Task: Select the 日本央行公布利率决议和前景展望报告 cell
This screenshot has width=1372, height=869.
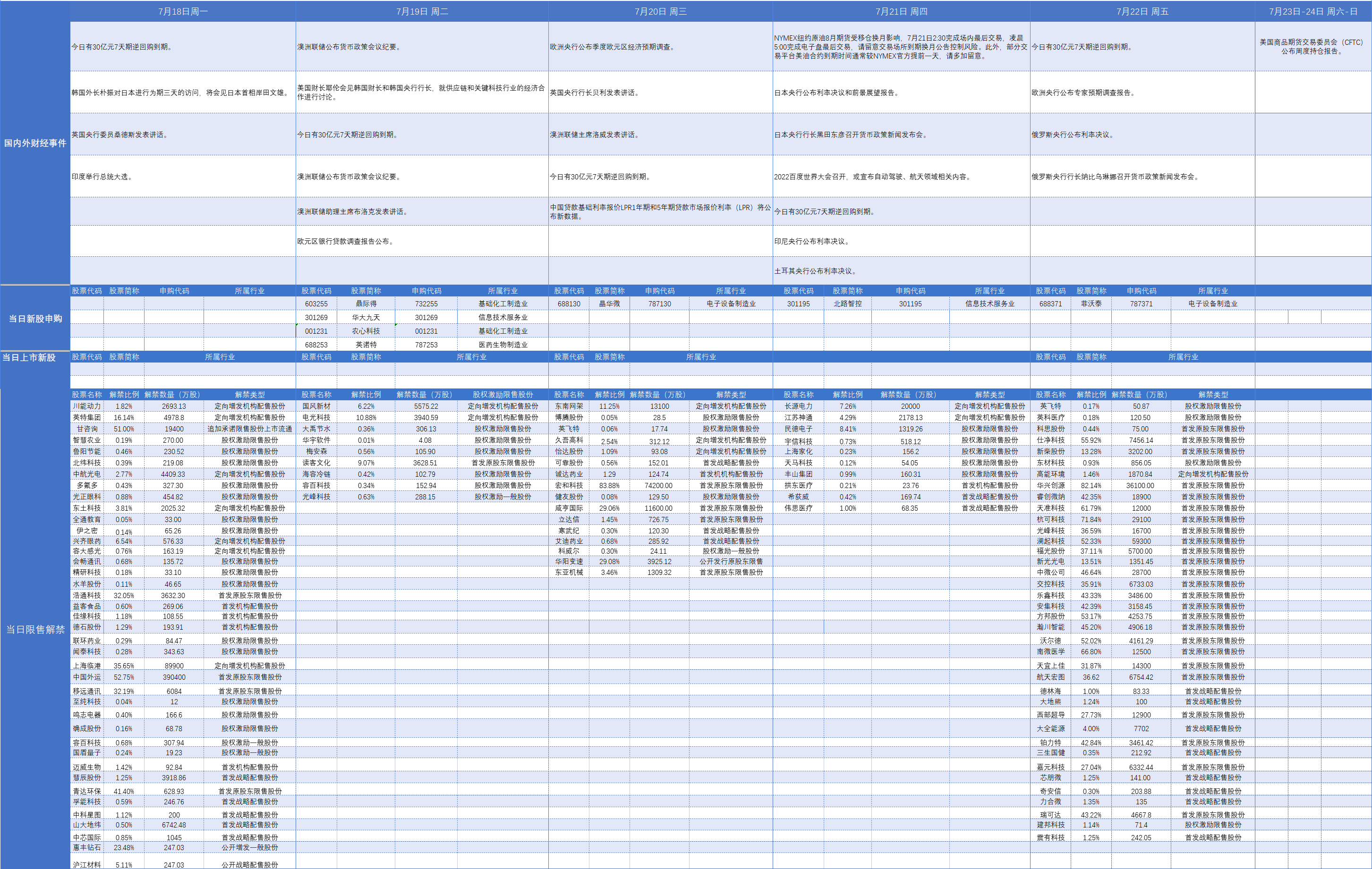Action: point(902,92)
